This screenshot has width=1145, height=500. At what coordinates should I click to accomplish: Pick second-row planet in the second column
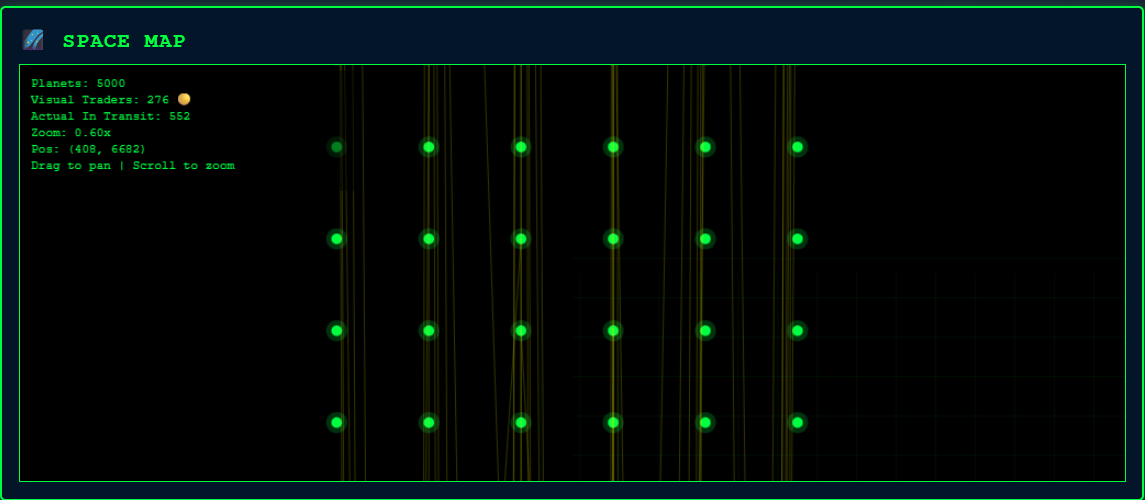click(x=429, y=239)
